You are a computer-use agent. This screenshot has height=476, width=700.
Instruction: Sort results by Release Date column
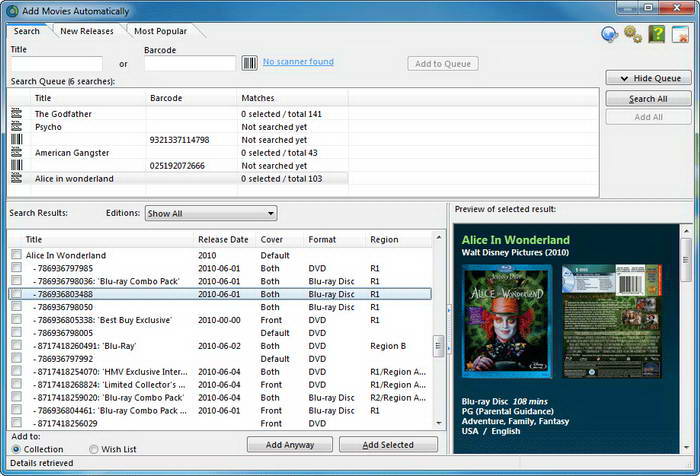pos(223,239)
